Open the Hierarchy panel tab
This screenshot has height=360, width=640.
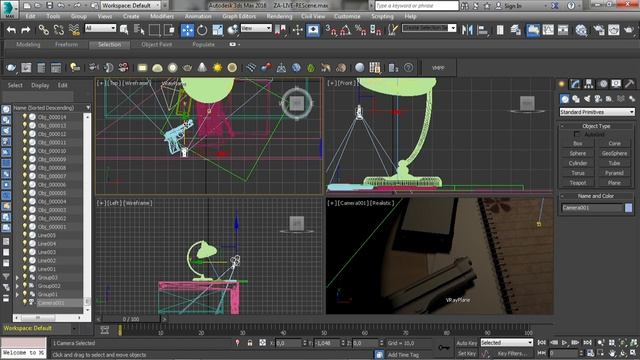[x=589, y=84]
